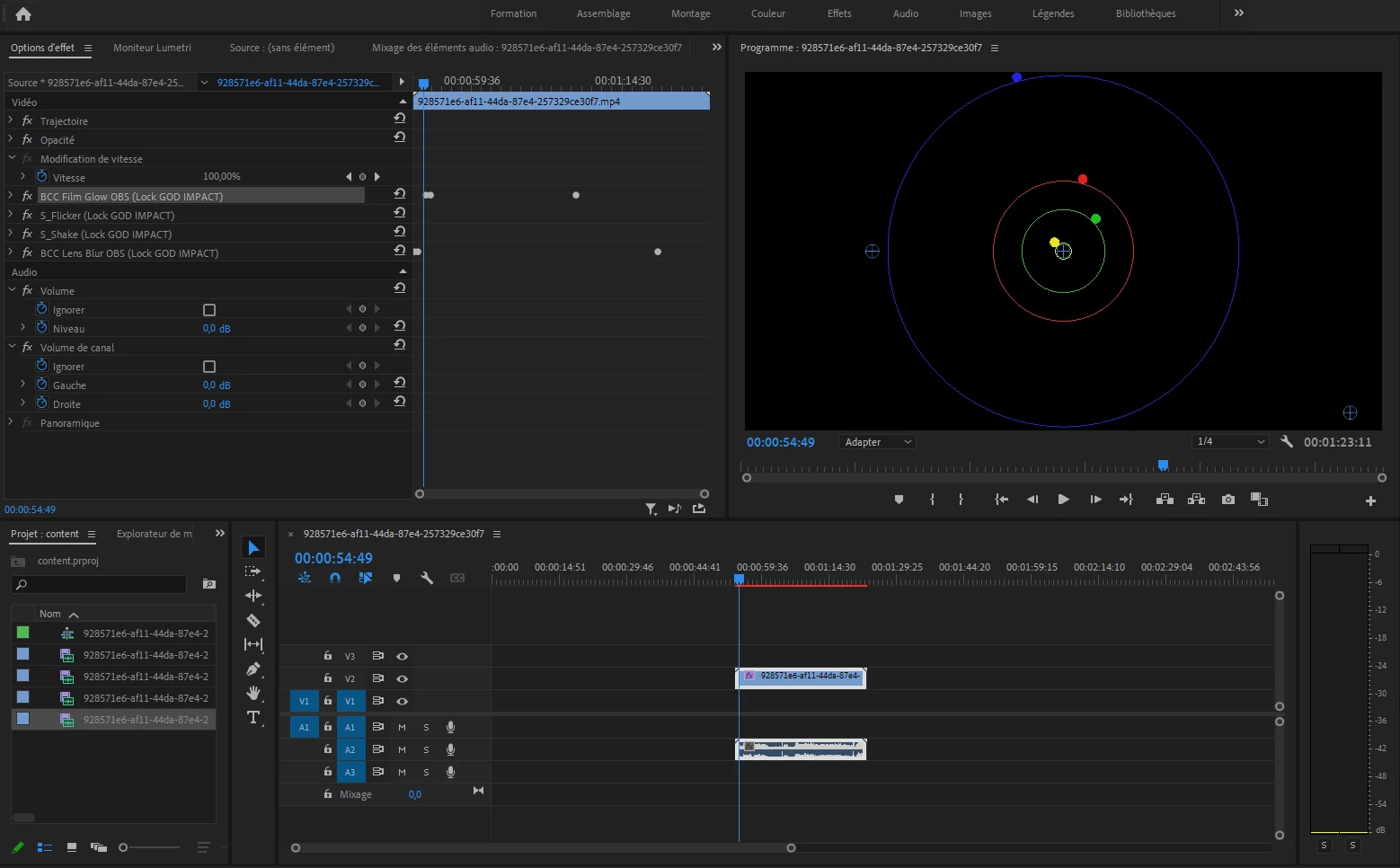Toggle V3 track visibility eye
This screenshot has width=1400, height=868.
pyautogui.click(x=403, y=657)
